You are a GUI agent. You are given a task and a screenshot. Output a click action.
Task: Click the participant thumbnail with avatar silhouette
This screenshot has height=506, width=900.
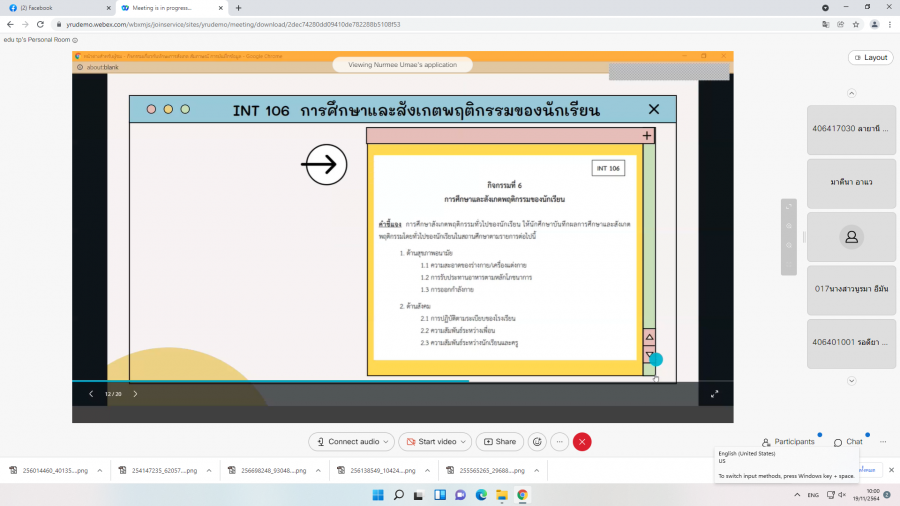(851, 237)
